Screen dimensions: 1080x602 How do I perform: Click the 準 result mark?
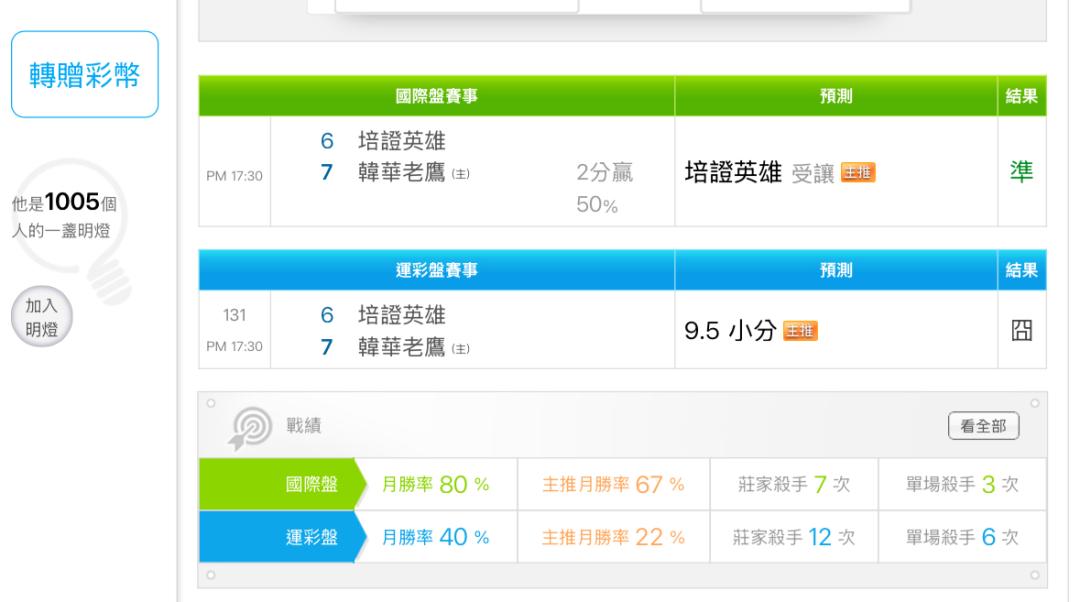coord(1022,172)
